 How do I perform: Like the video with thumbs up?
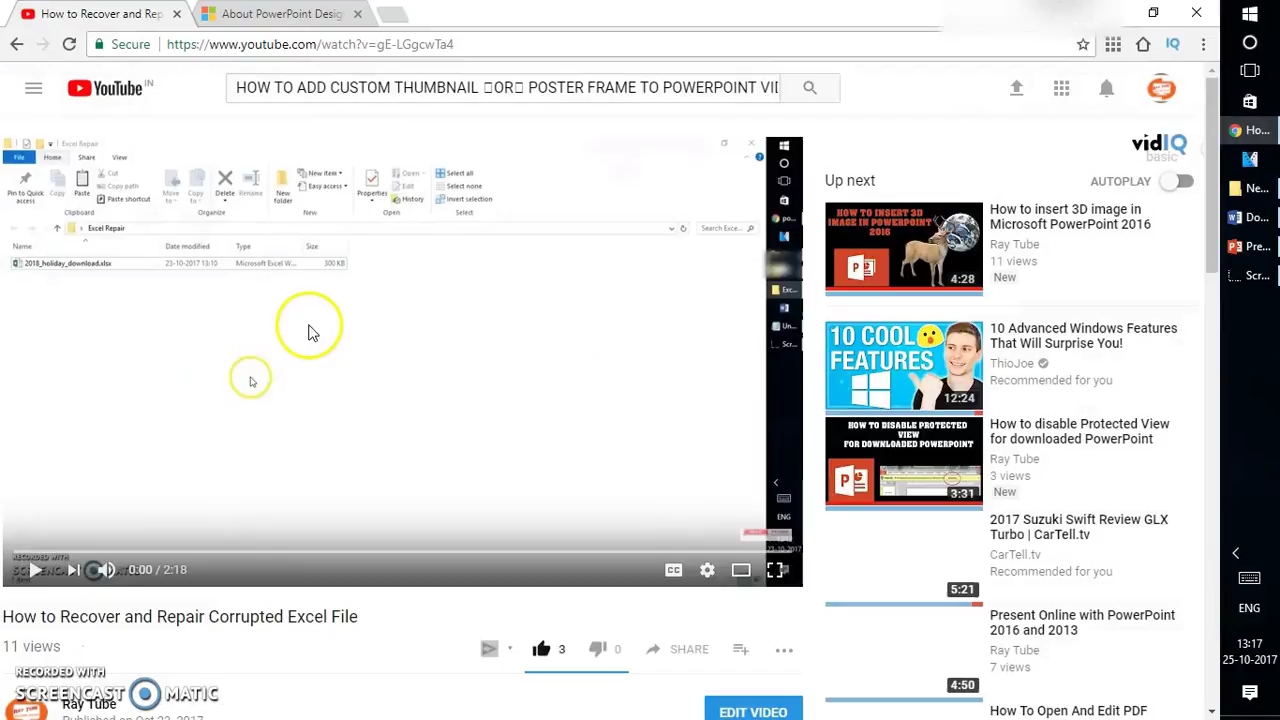(541, 649)
